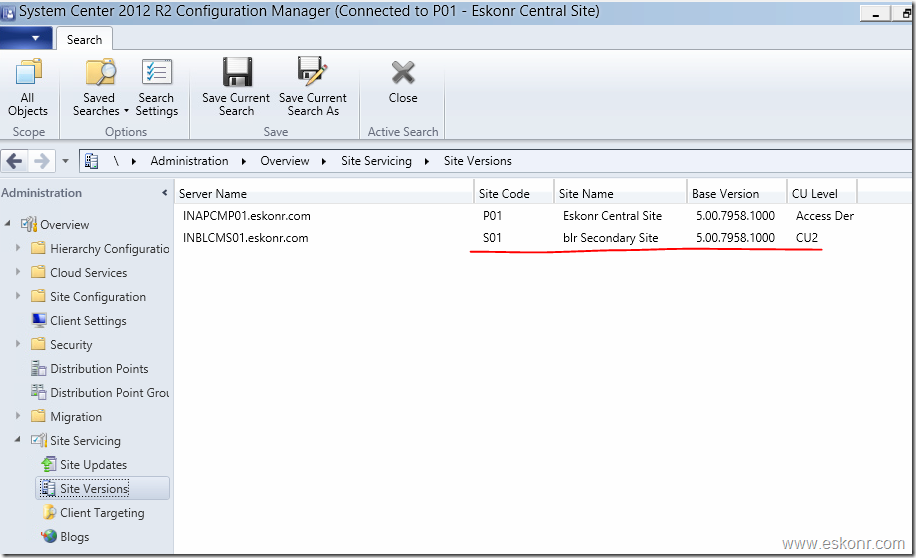Click the All Objects scope icon
Viewport: 916px width, 558px height.
pyautogui.click(x=28, y=72)
